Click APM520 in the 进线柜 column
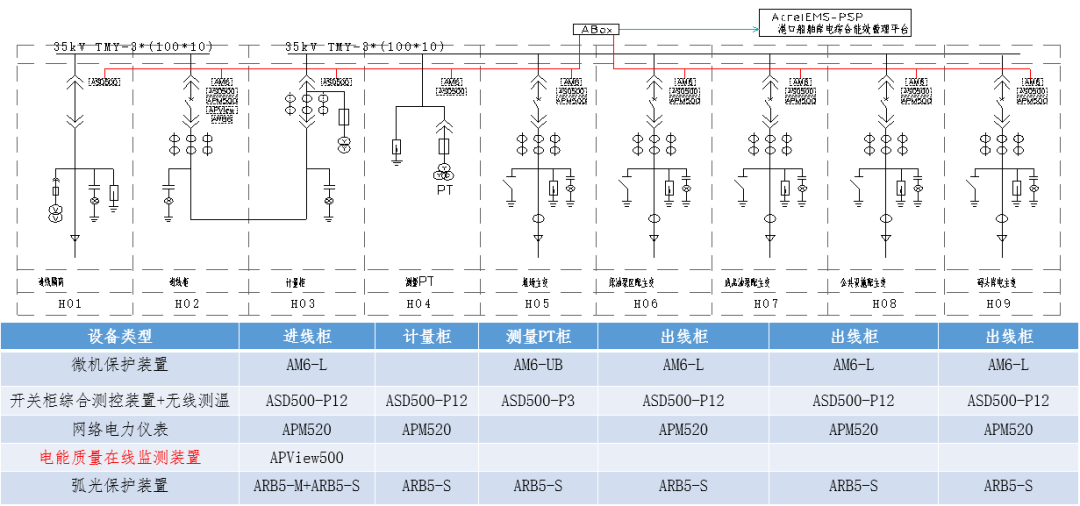The image size is (1080, 506). (307, 430)
